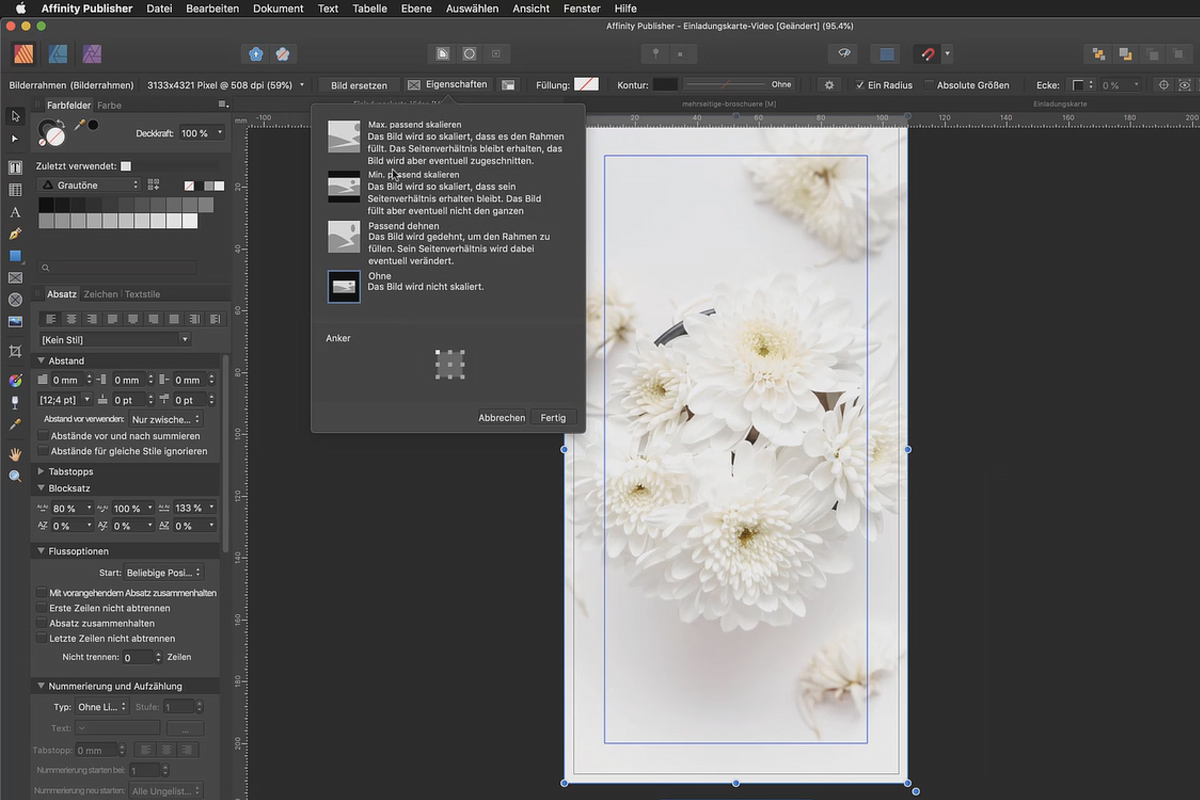The image size is (1200, 800).
Task: Click the Fertig button
Action: (x=553, y=417)
